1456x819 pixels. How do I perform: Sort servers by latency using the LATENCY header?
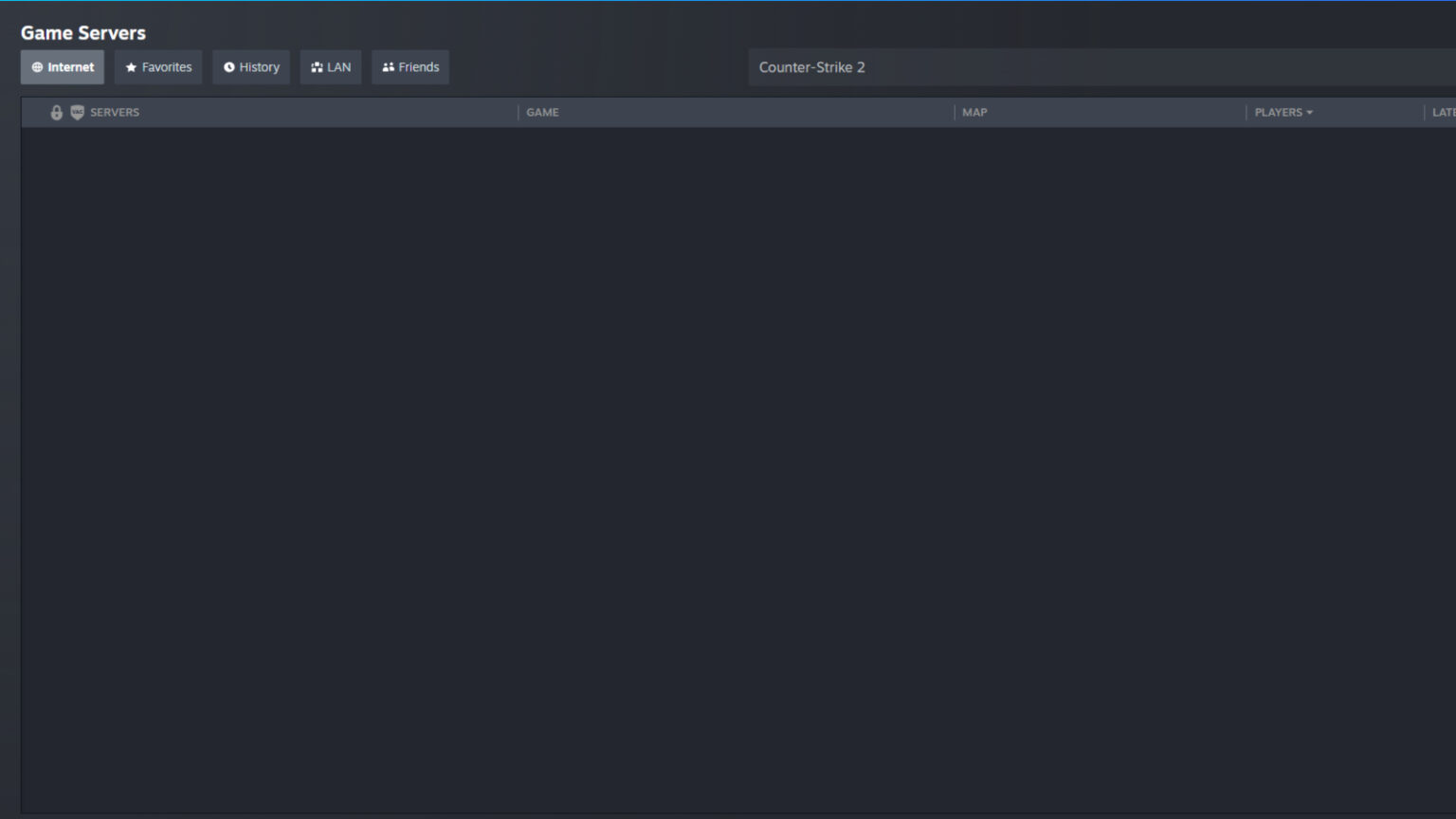[1443, 112]
